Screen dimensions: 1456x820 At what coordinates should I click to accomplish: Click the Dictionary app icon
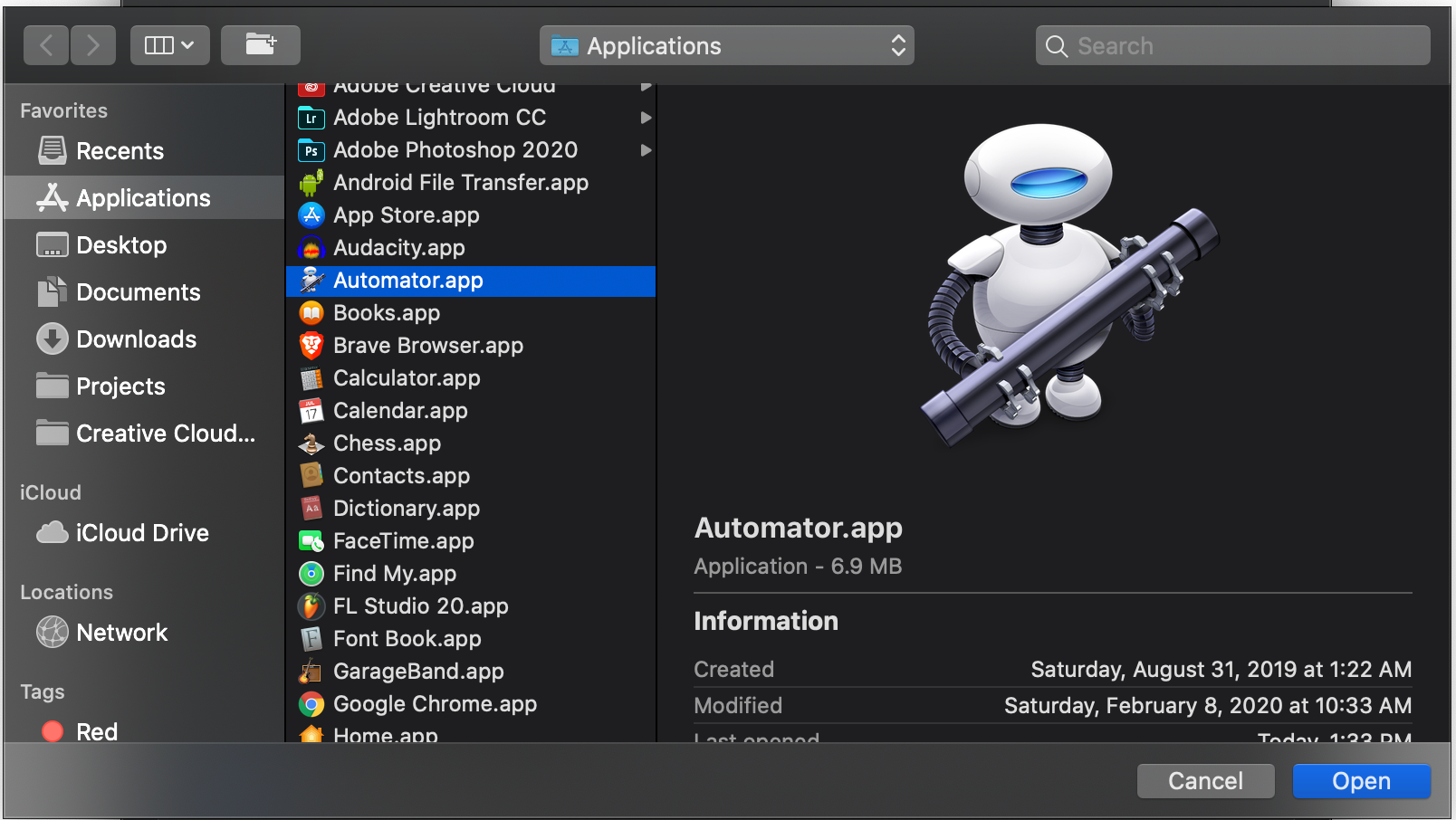pyautogui.click(x=311, y=509)
